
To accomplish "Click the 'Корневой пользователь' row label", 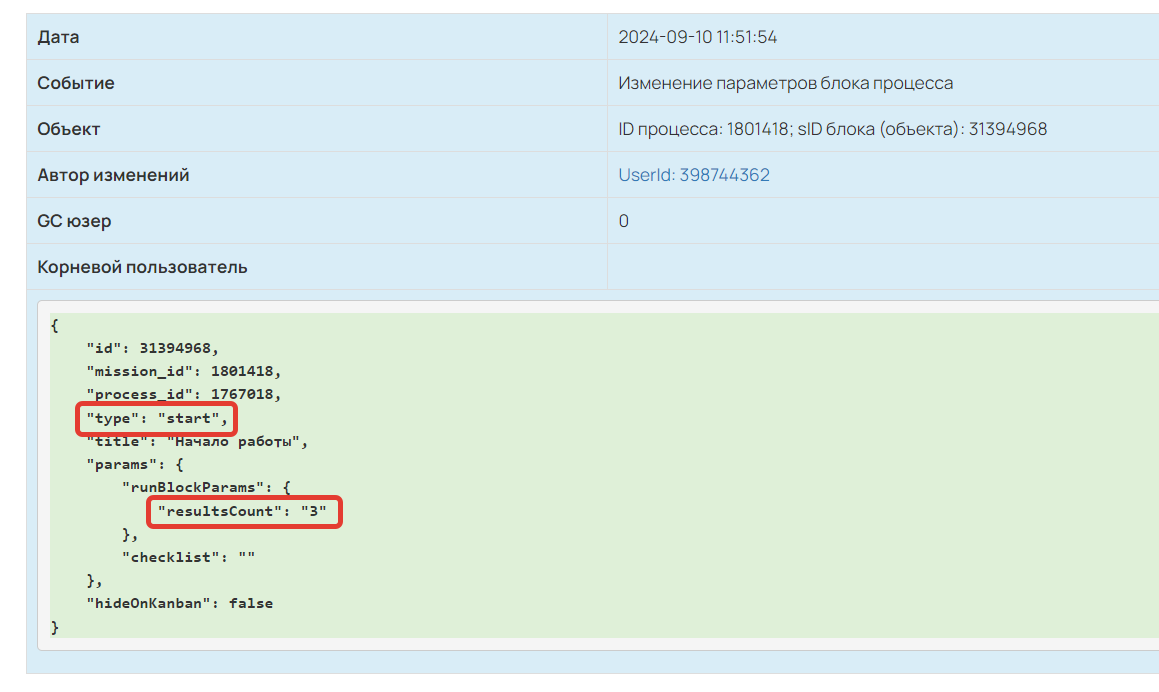I will [143, 266].
